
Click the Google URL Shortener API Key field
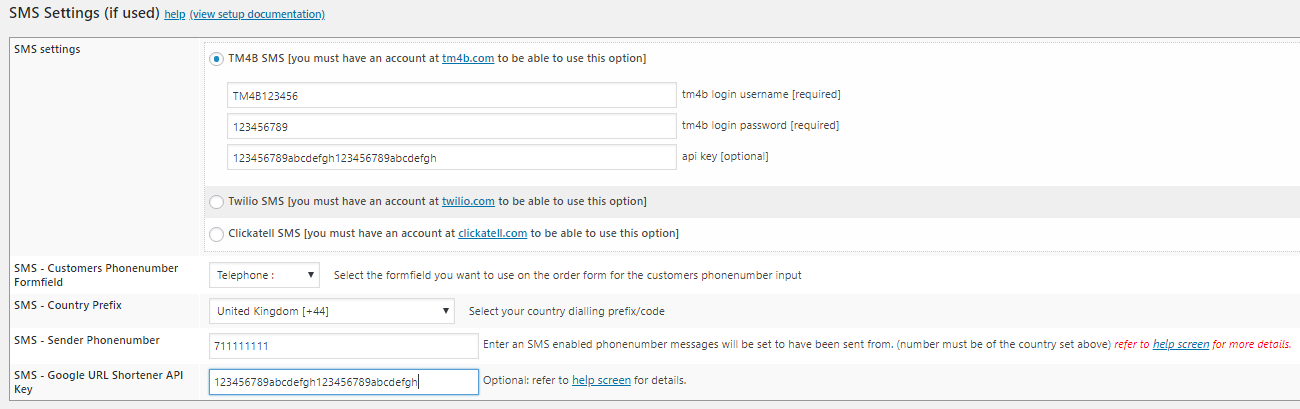click(x=344, y=382)
